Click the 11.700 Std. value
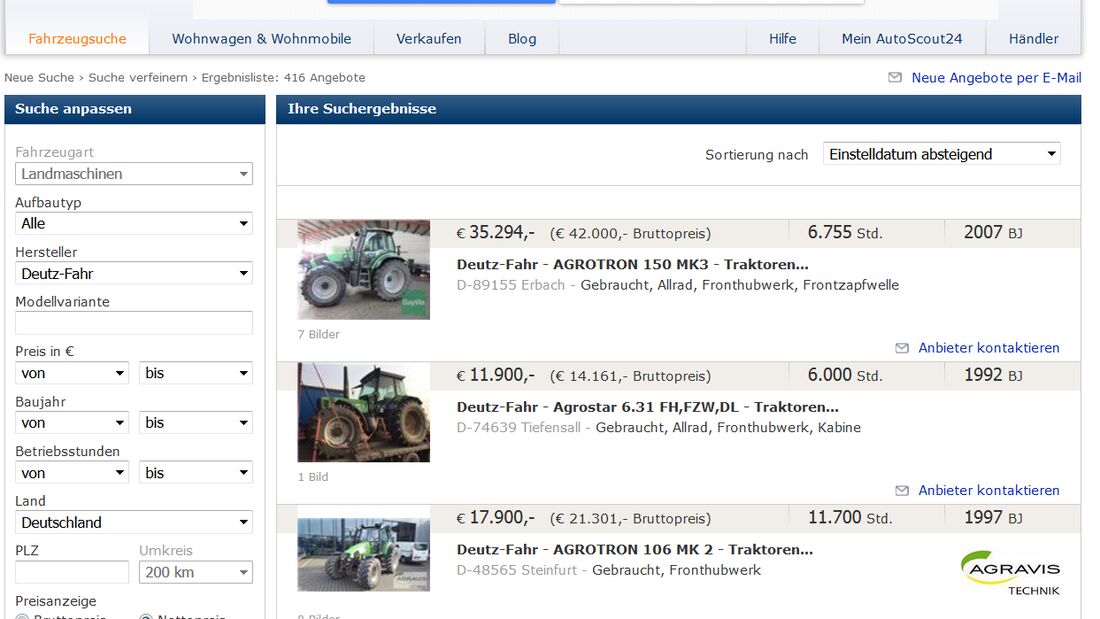The width and height of the screenshot is (1100, 619). click(850, 517)
